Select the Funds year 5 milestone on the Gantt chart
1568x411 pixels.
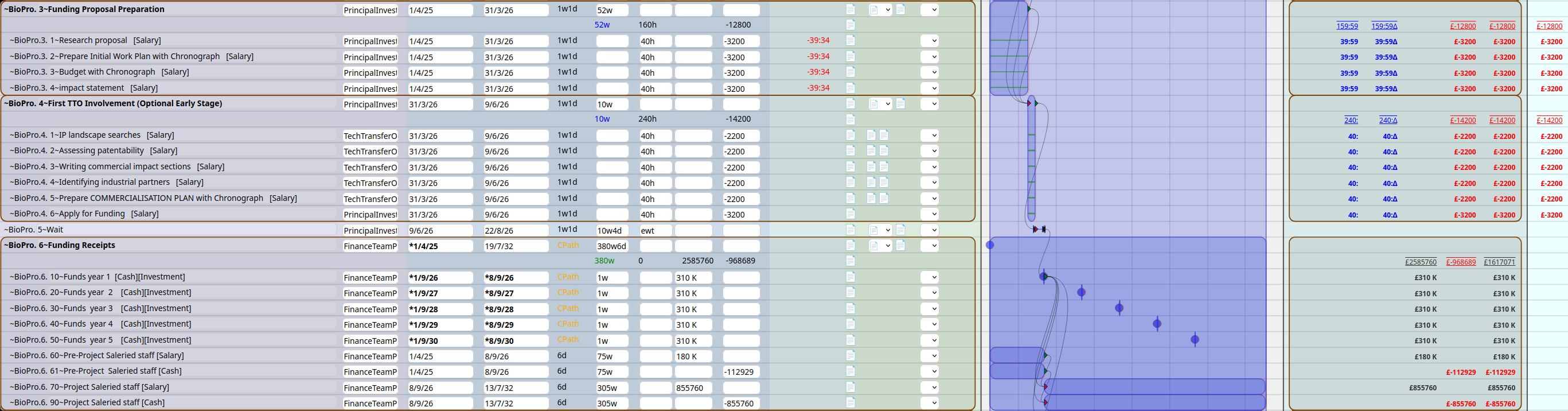pos(1194,340)
